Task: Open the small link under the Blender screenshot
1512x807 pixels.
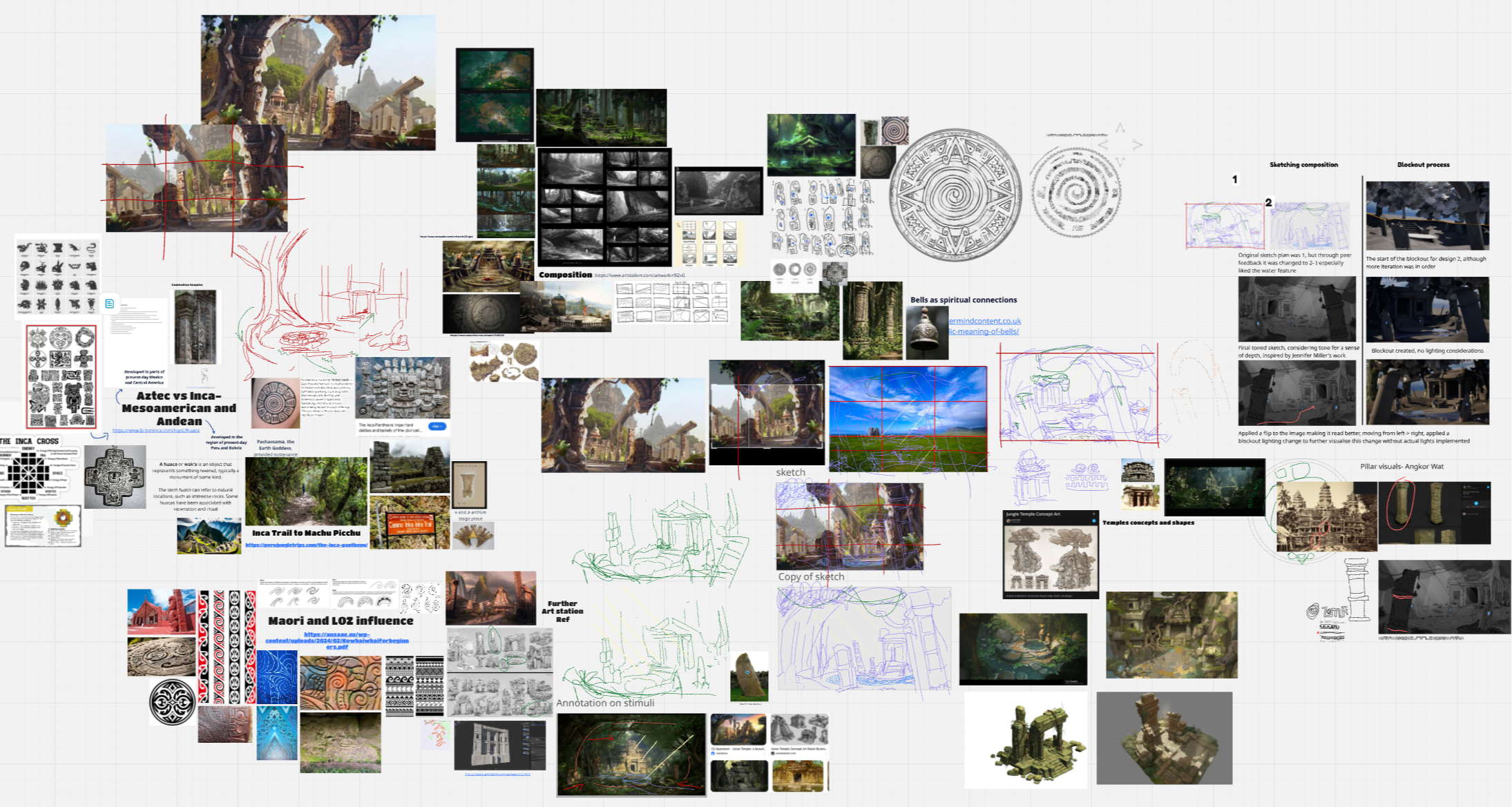Action: (498, 775)
